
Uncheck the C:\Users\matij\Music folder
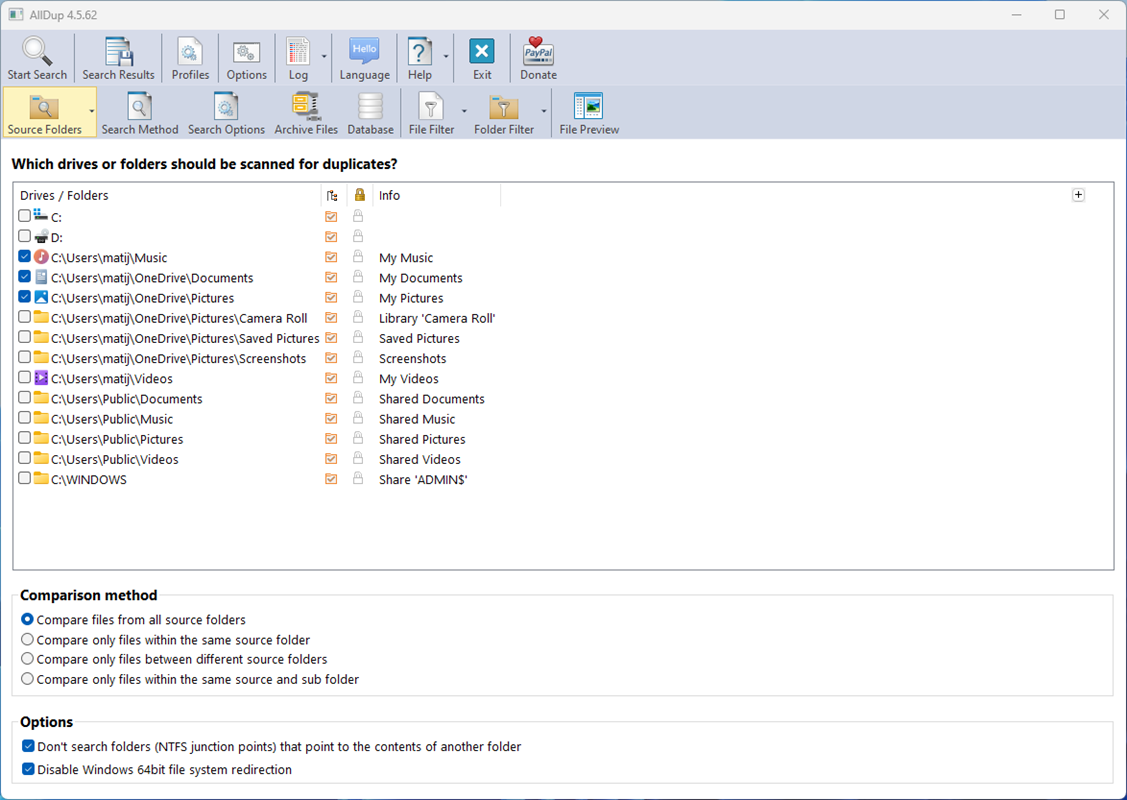[24, 256]
